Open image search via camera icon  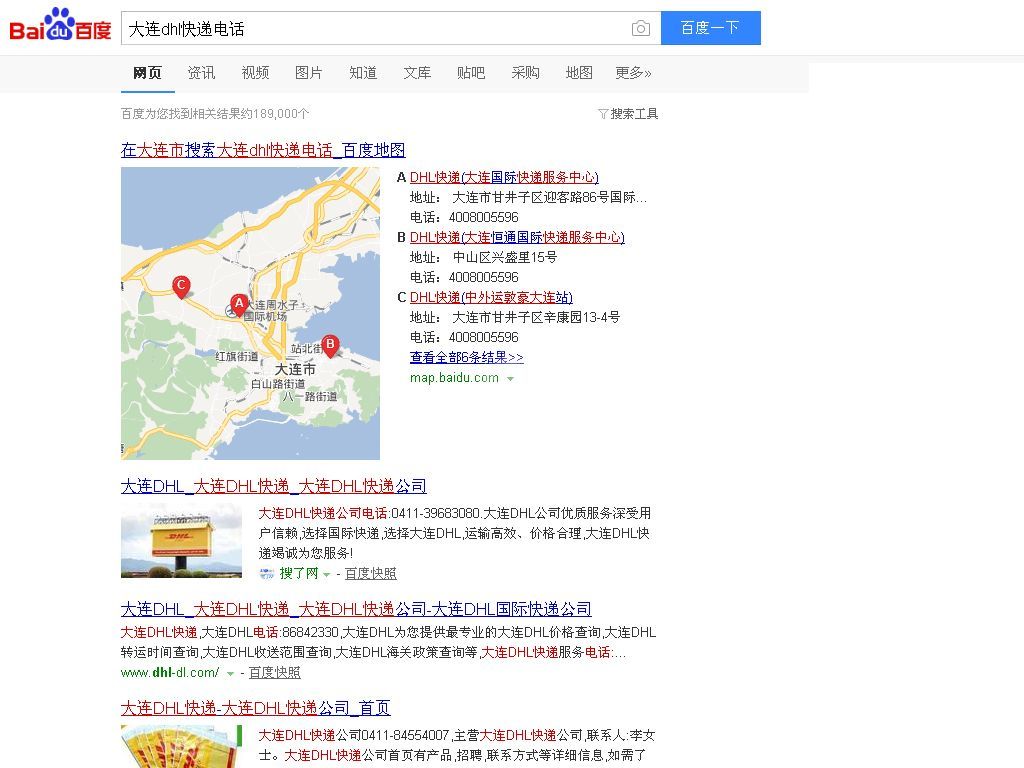tap(641, 28)
